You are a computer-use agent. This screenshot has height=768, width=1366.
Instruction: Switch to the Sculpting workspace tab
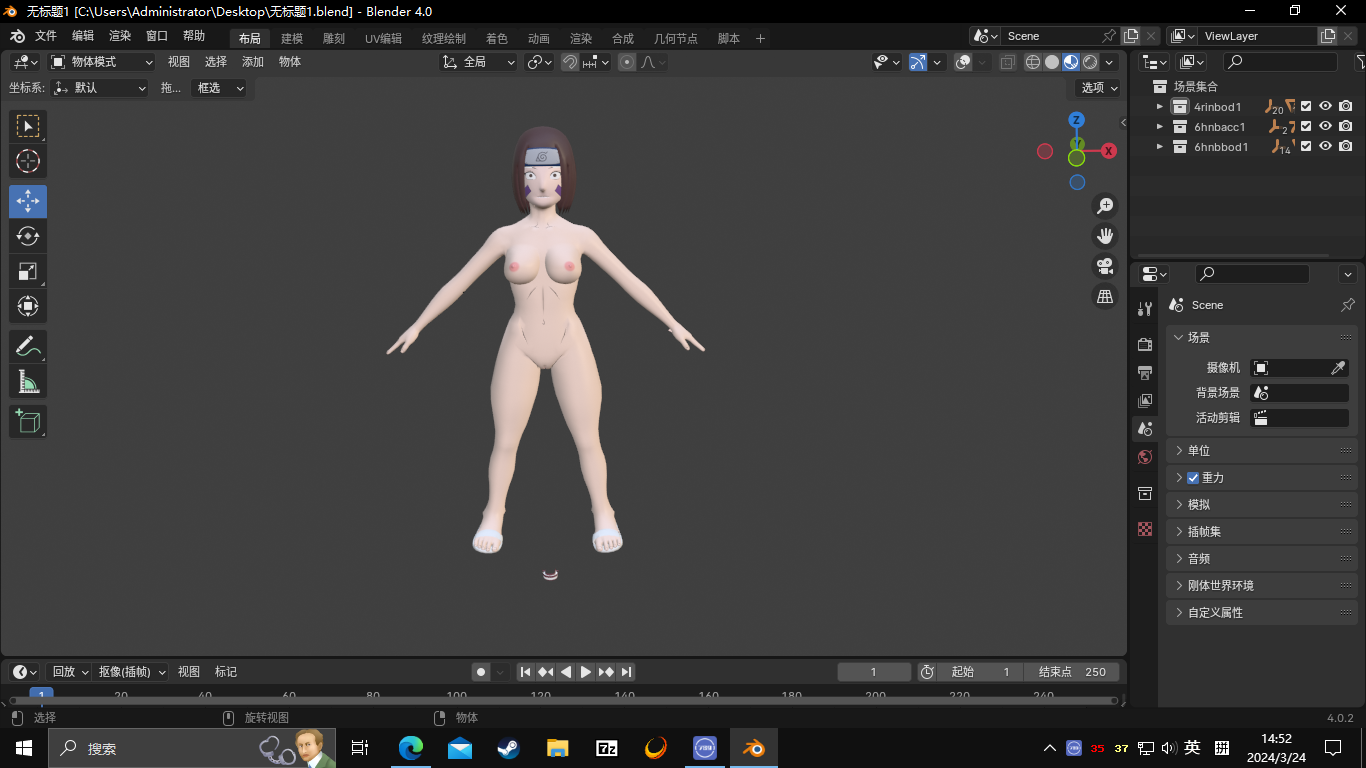point(334,39)
